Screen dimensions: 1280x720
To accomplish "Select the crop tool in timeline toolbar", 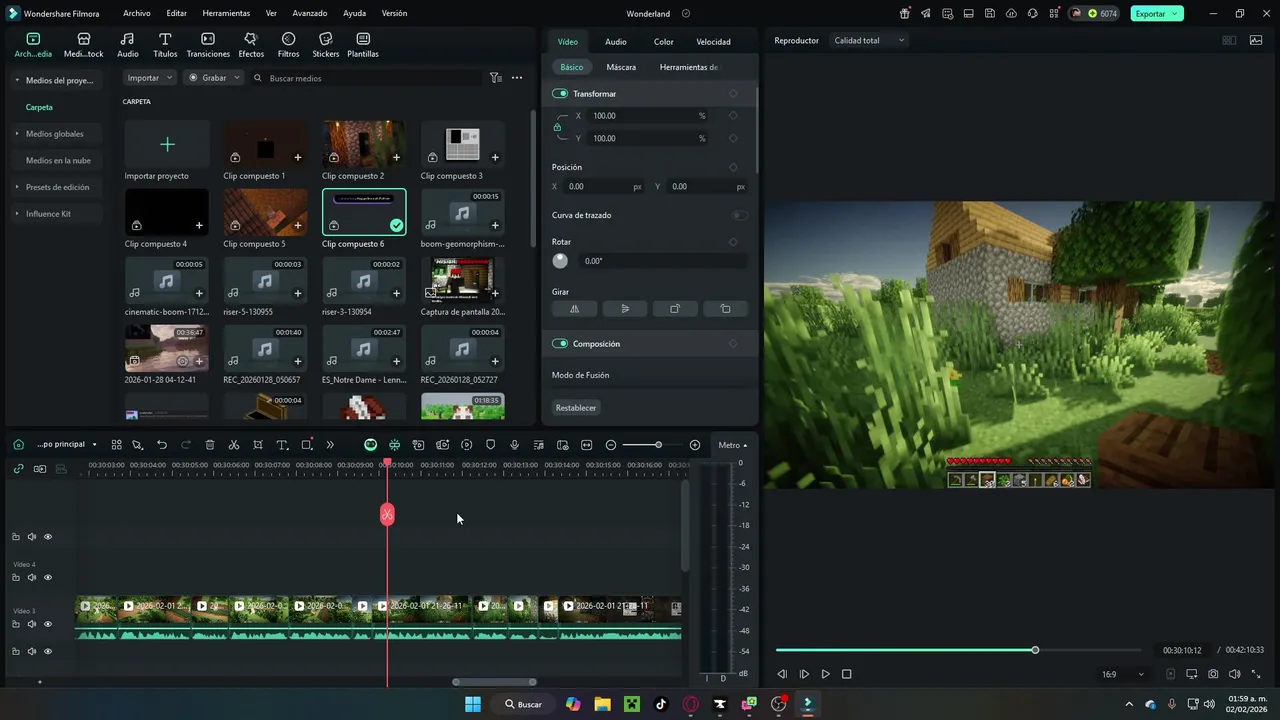I will (x=258, y=445).
